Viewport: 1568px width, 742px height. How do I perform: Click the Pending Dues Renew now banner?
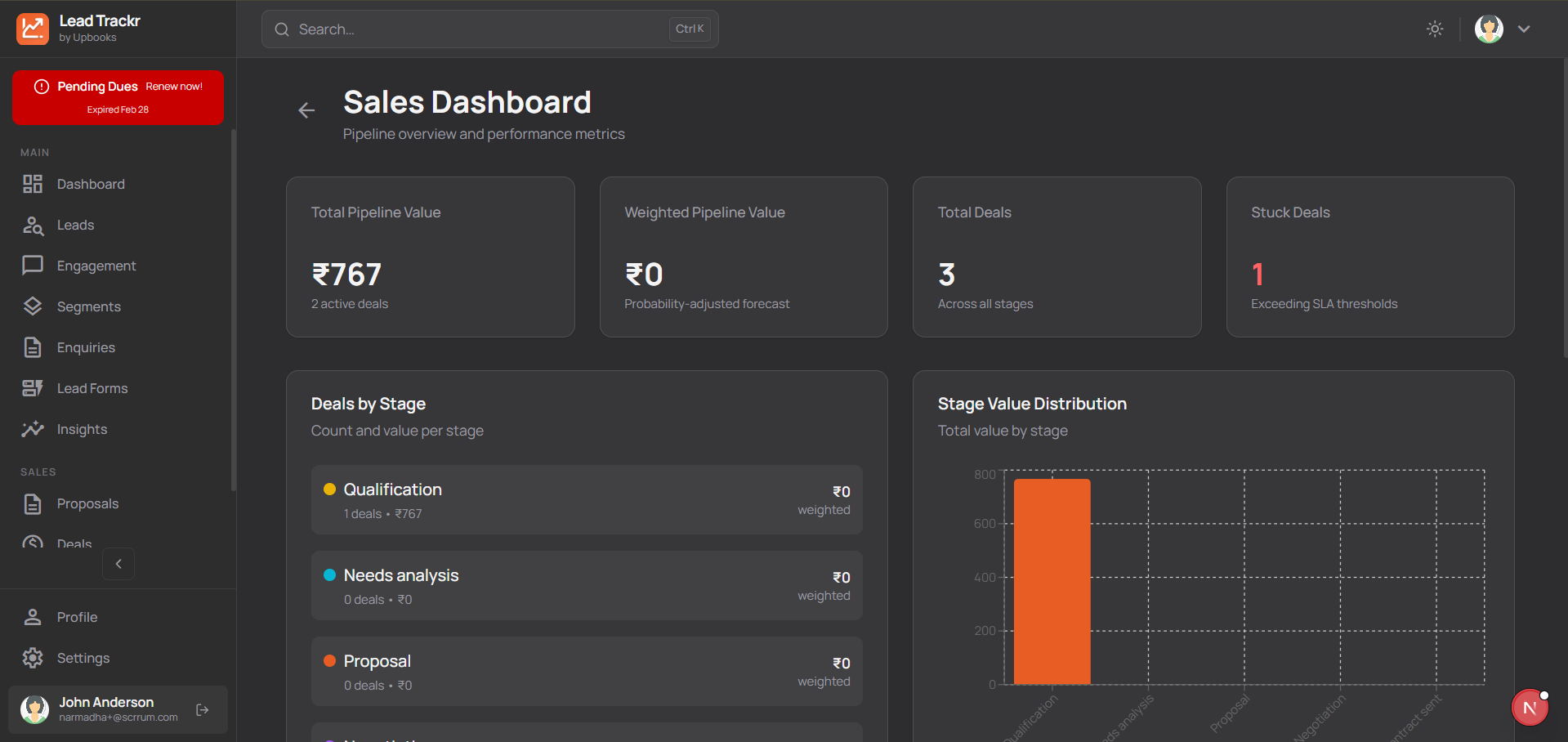click(x=118, y=97)
